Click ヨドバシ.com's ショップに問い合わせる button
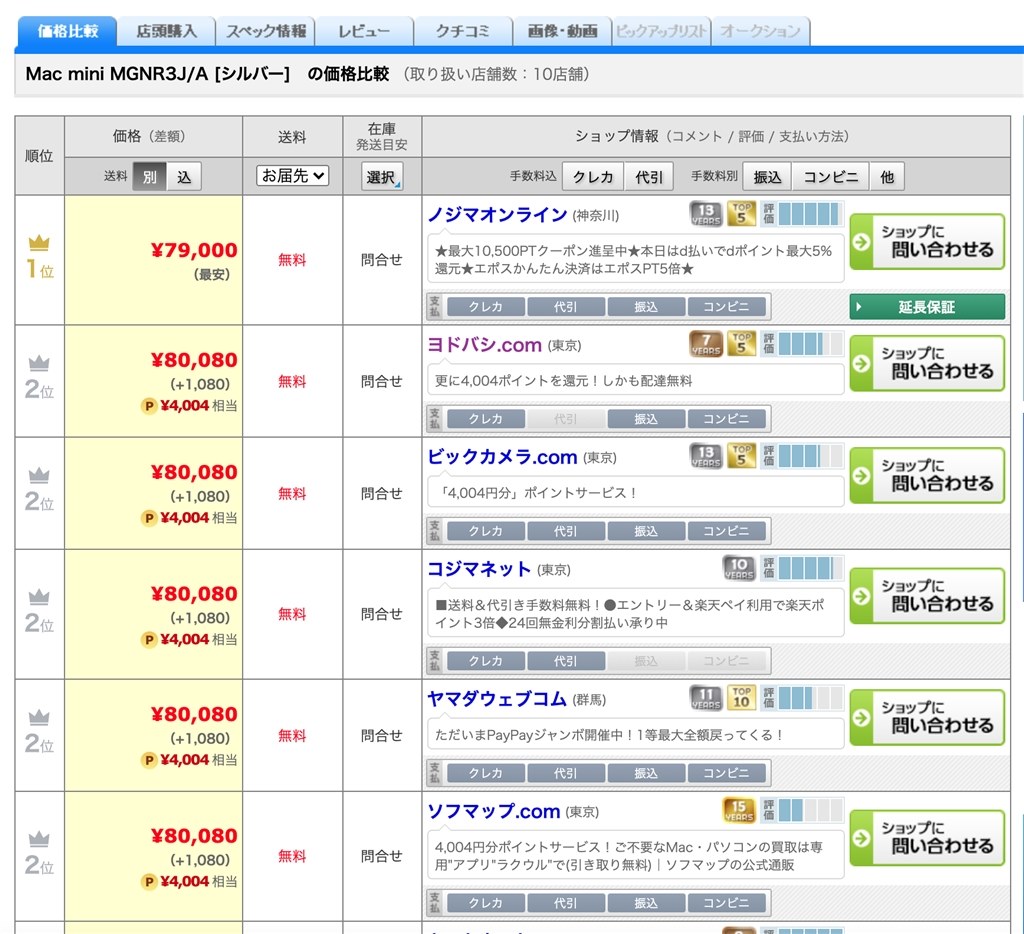1024x934 pixels. point(927,363)
